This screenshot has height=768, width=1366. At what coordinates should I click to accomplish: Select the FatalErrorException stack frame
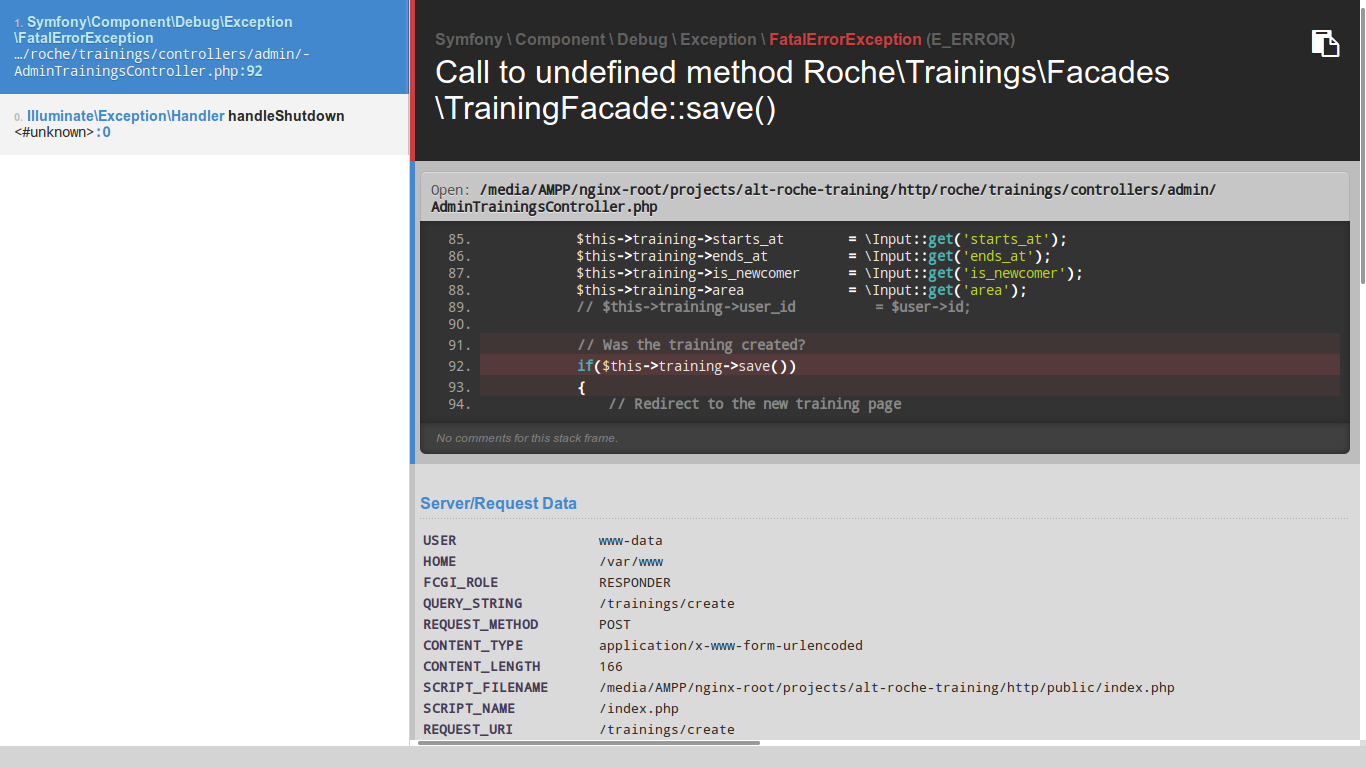point(205,47)
